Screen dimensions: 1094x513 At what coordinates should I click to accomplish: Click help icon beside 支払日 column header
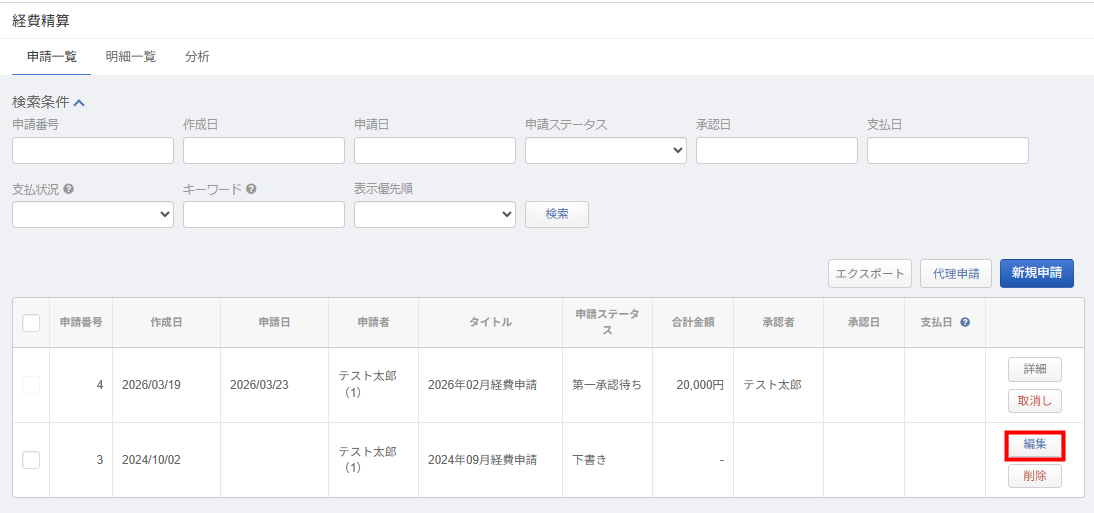[x=965, y=323]
